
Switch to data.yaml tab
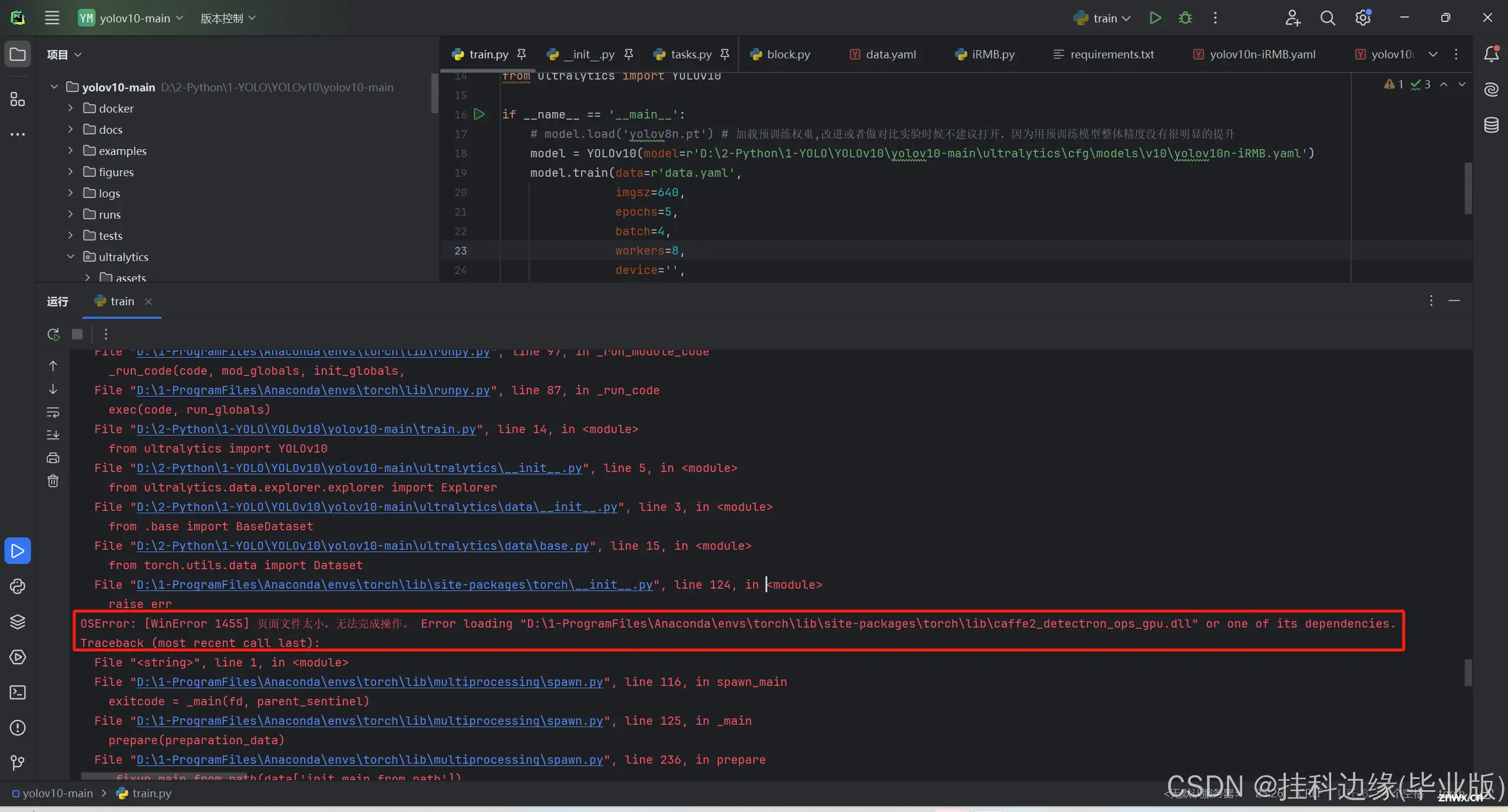tap(883, 54)
